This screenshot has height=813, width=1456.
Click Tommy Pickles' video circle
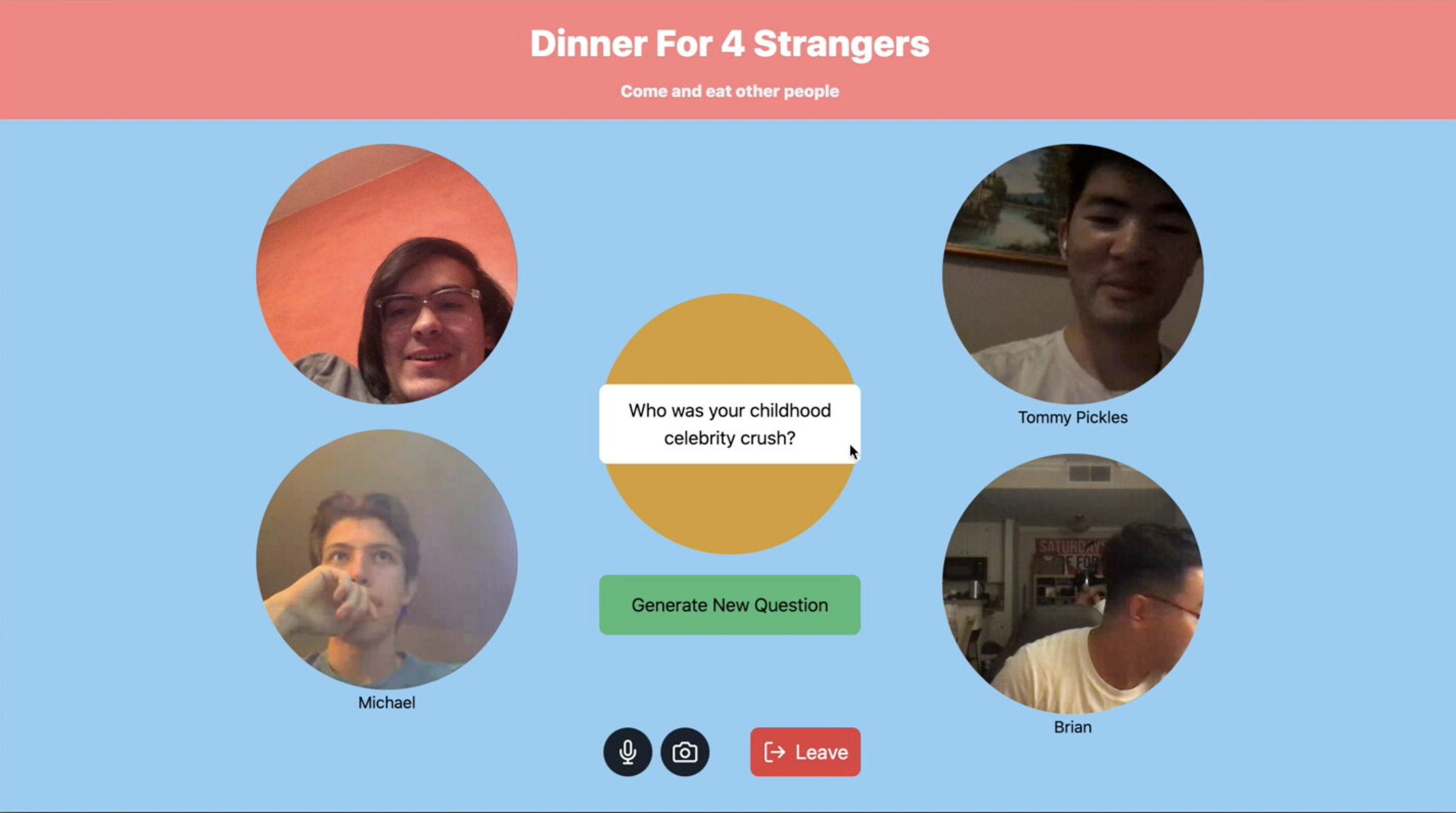point(1073,274)
